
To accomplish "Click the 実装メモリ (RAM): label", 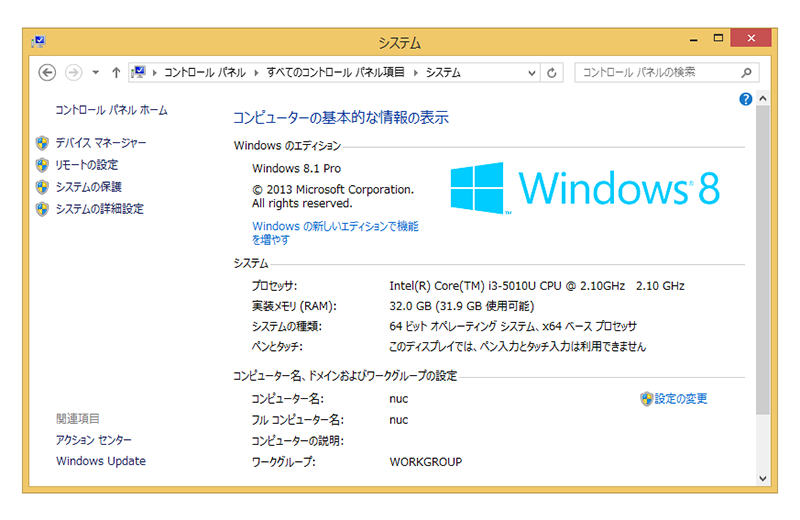I will (294, 306).
